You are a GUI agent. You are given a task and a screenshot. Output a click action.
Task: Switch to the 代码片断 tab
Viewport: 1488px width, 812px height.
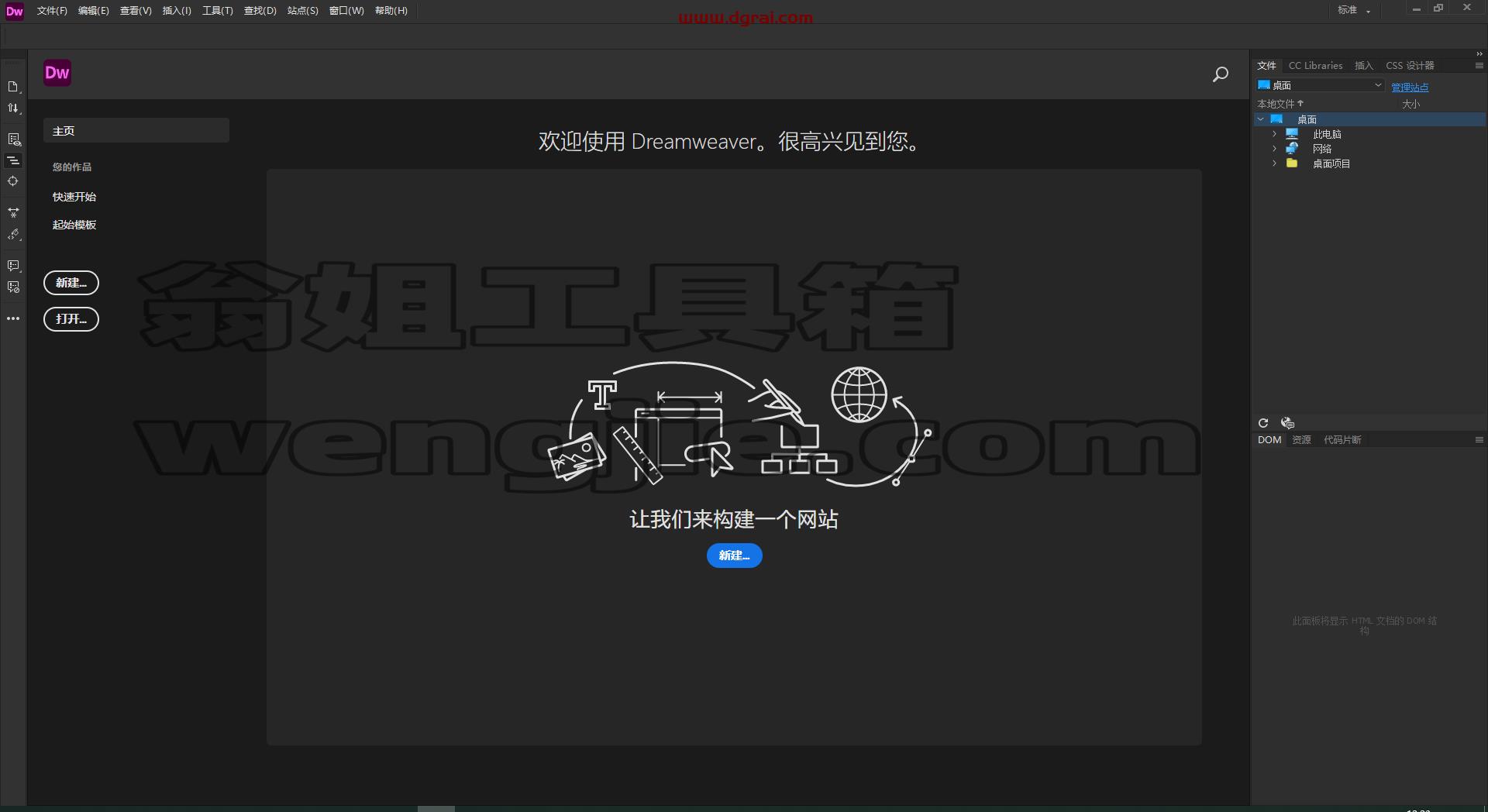pyautogui.click(x=1342, y=440)
